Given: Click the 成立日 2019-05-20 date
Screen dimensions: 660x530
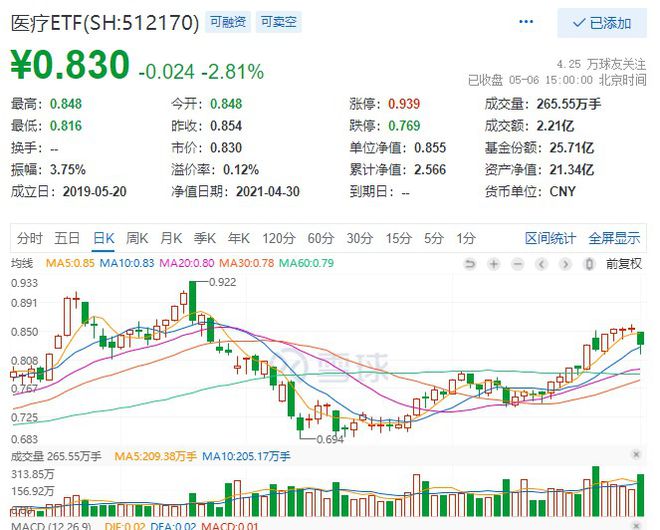Looking at the screenshot, I should click(95, 192).
